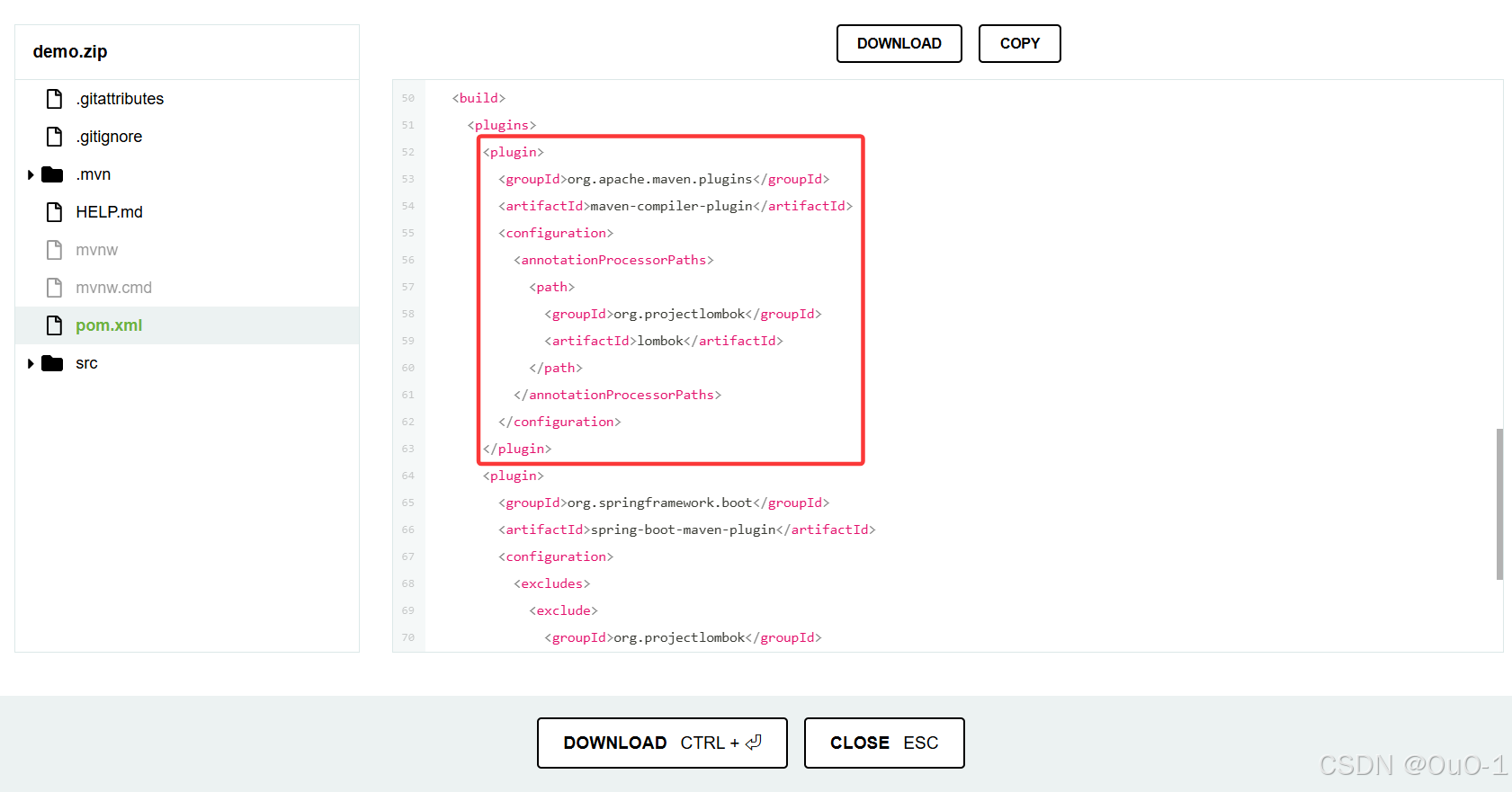1512x792 pixels.
Task: Click the COPY button
Action: pyautogui.click(x=1020, y=43)
